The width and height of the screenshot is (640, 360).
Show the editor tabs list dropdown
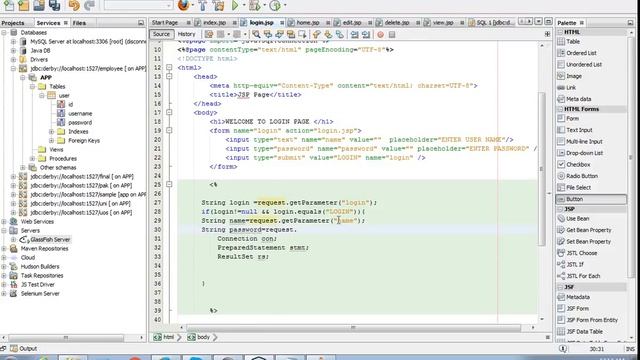pyautogui.click(x=539, y=21)
